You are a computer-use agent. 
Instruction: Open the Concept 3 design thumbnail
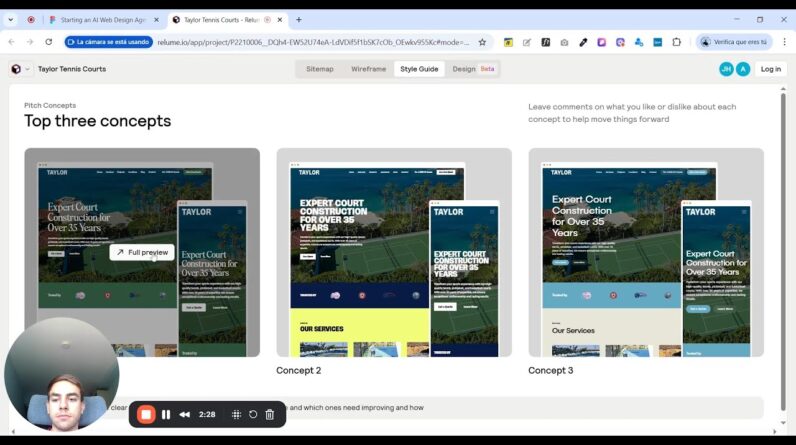point(646,252)
